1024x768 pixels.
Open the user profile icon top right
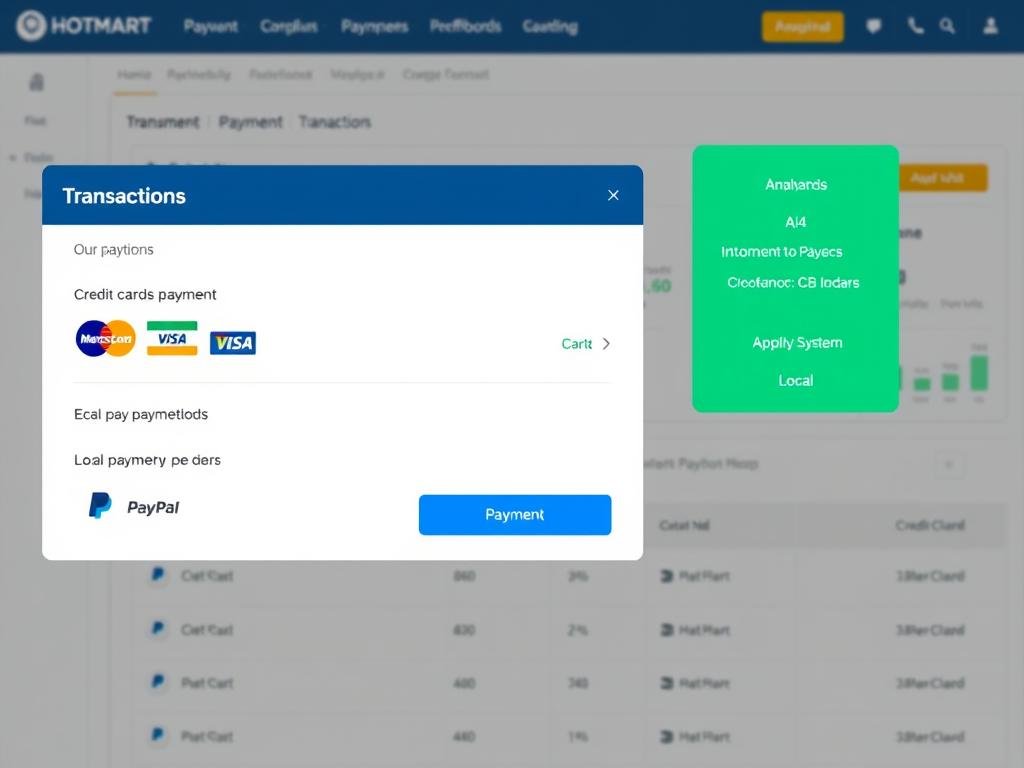990,26
